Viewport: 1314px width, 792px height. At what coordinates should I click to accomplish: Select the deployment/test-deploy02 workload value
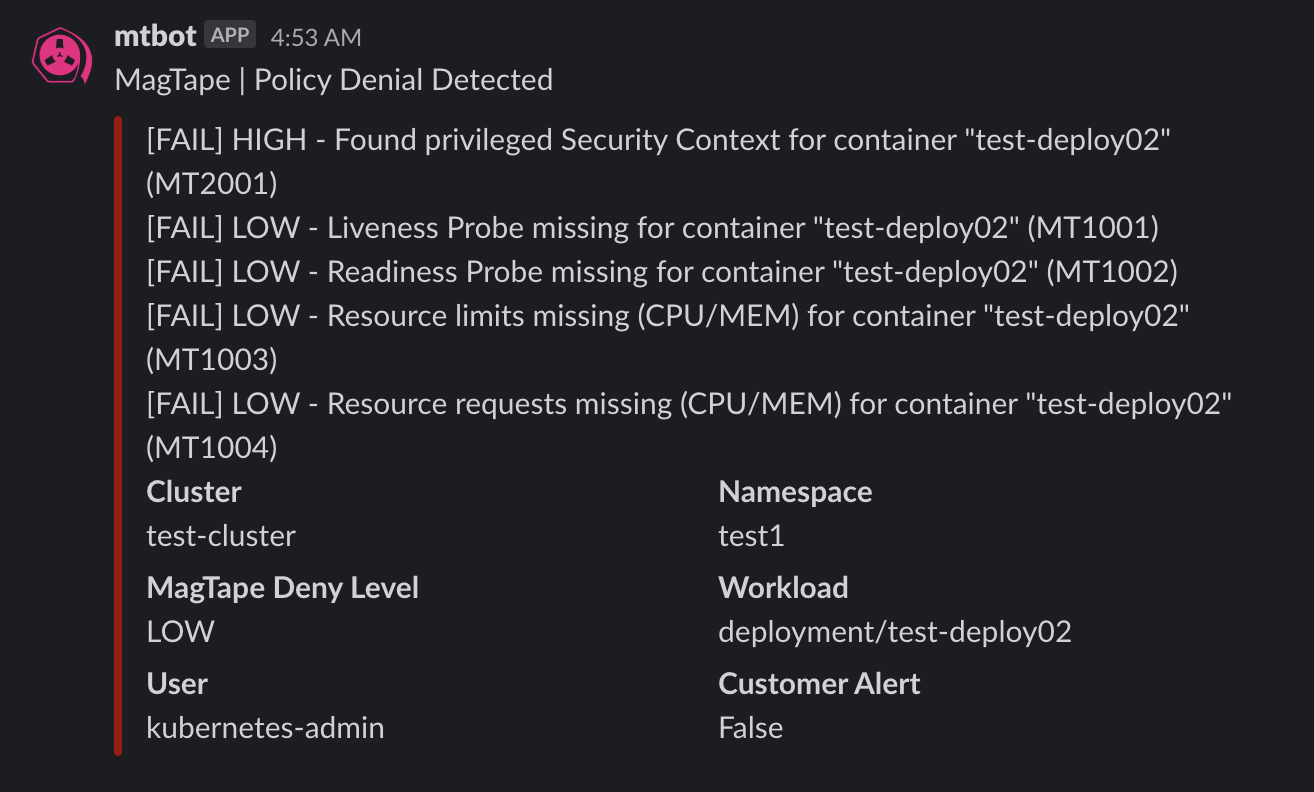click(x=895, y=632)
